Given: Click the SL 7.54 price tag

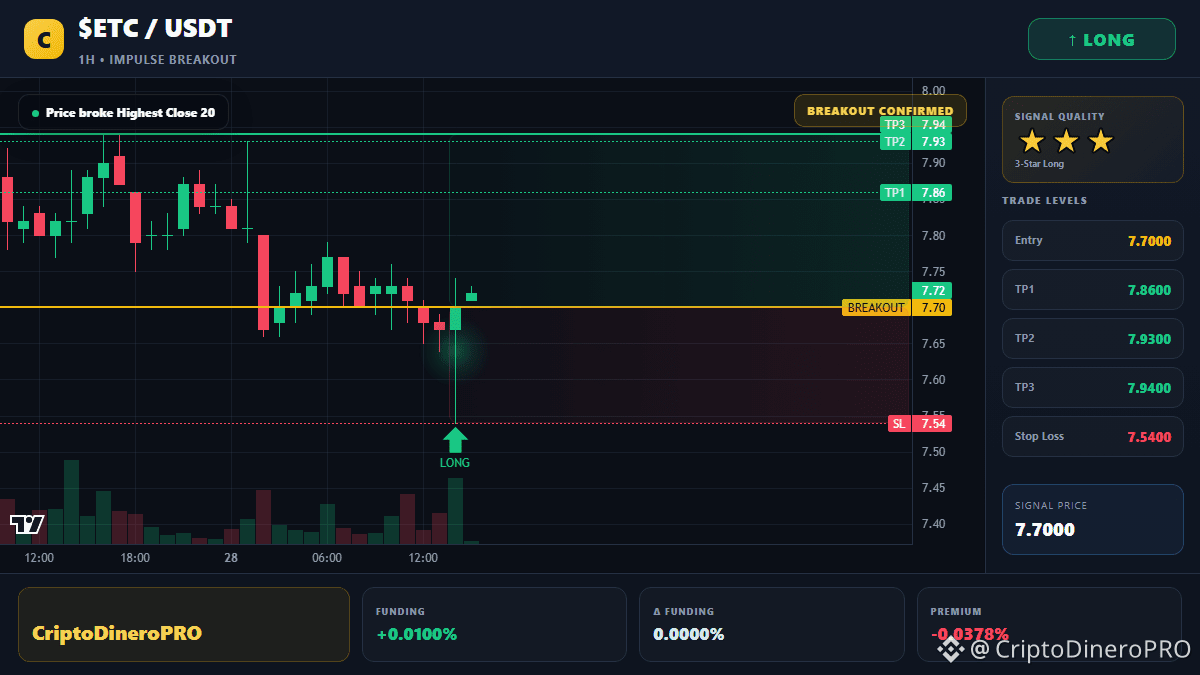Looking at the screenshot, I should 919,424.
